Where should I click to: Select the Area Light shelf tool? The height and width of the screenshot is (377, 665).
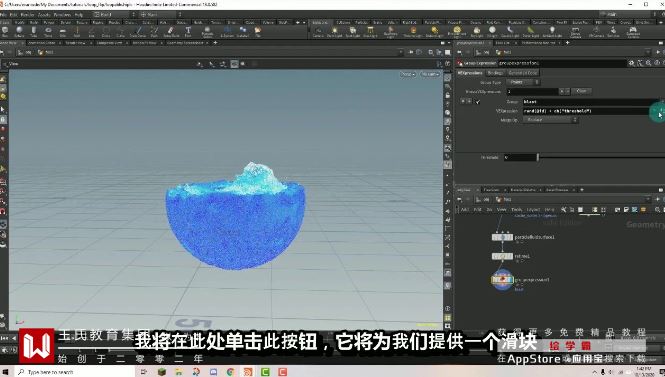click(370, 31)
